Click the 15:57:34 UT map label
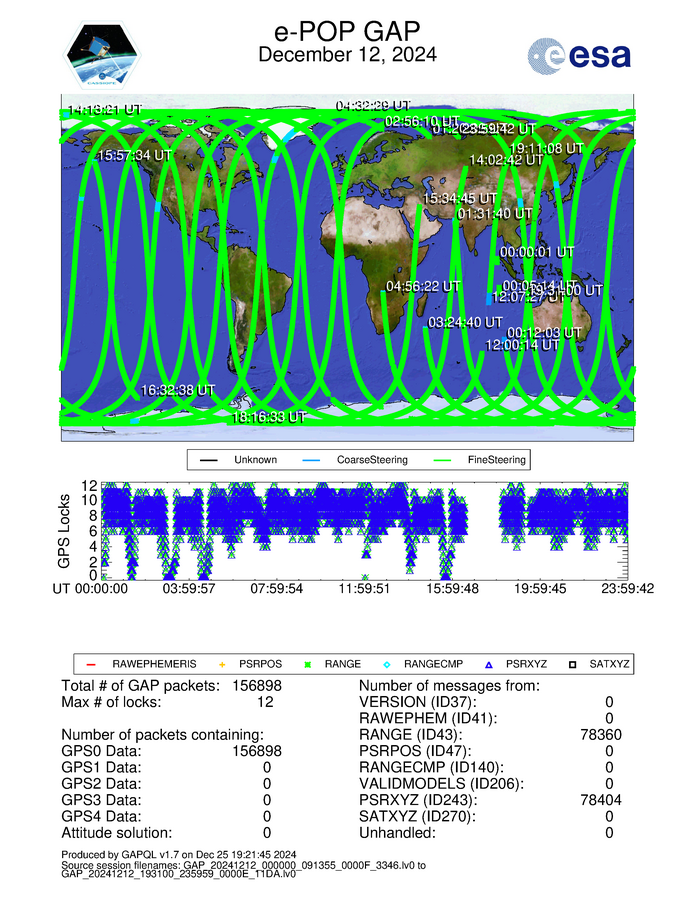The image size is (695, 899). tap(135, 156)
